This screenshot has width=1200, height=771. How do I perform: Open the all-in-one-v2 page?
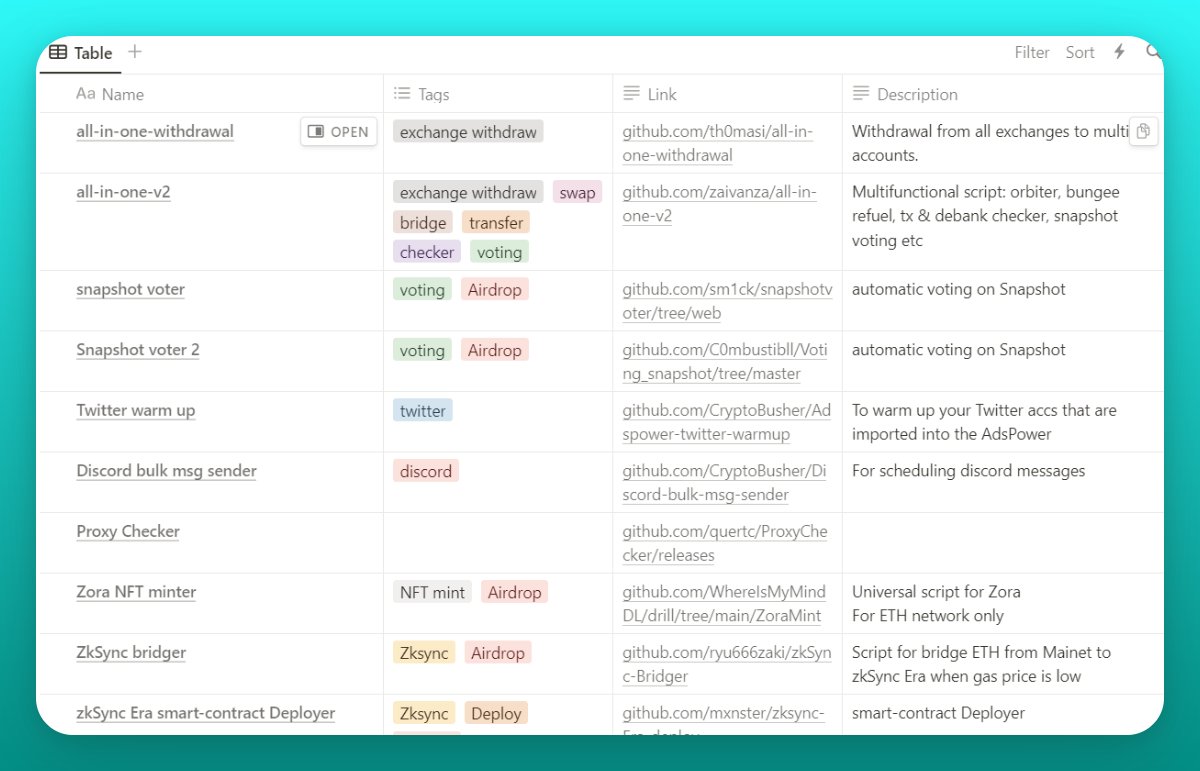click(123, 192)
